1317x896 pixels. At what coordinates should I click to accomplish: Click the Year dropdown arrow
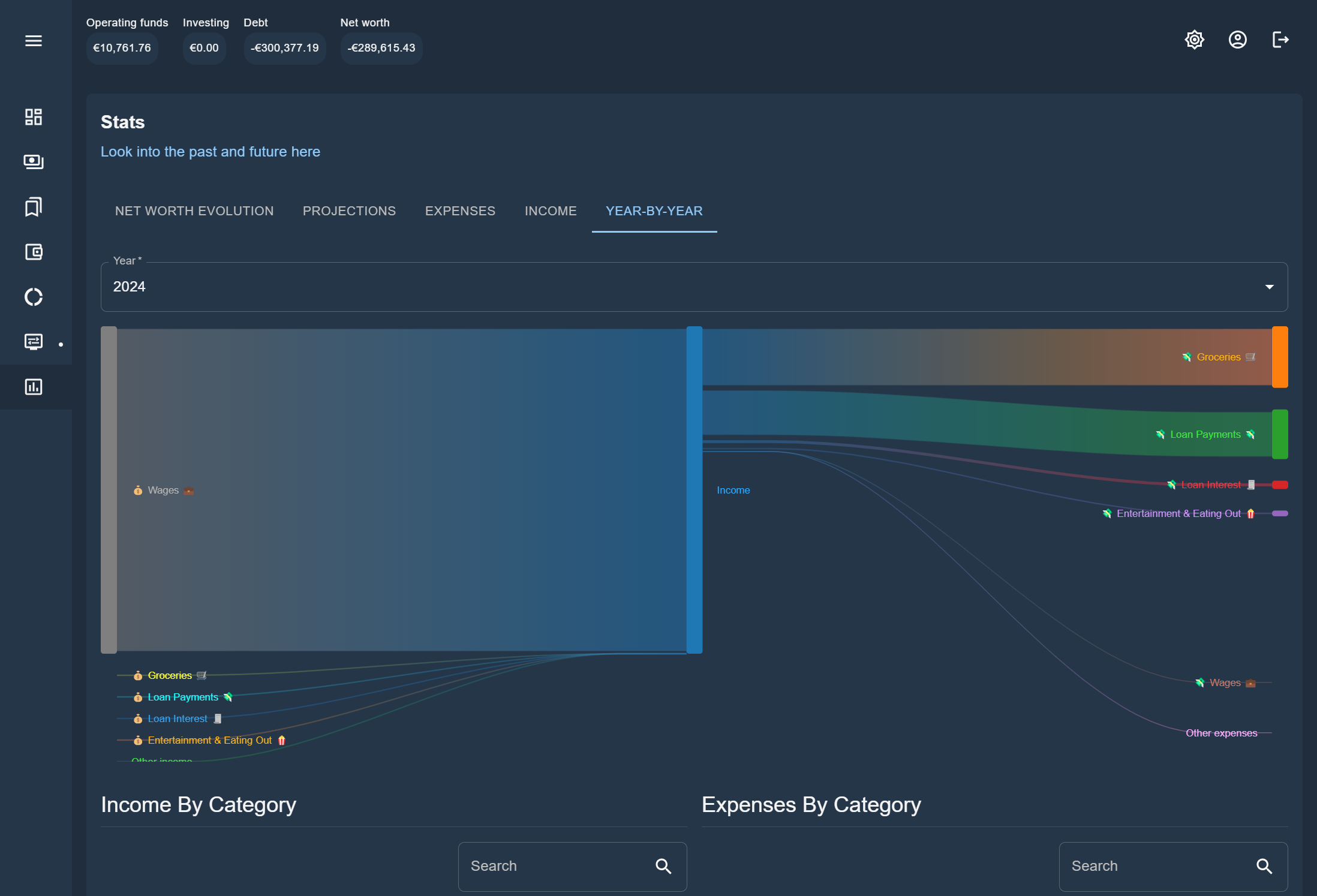1269,287
